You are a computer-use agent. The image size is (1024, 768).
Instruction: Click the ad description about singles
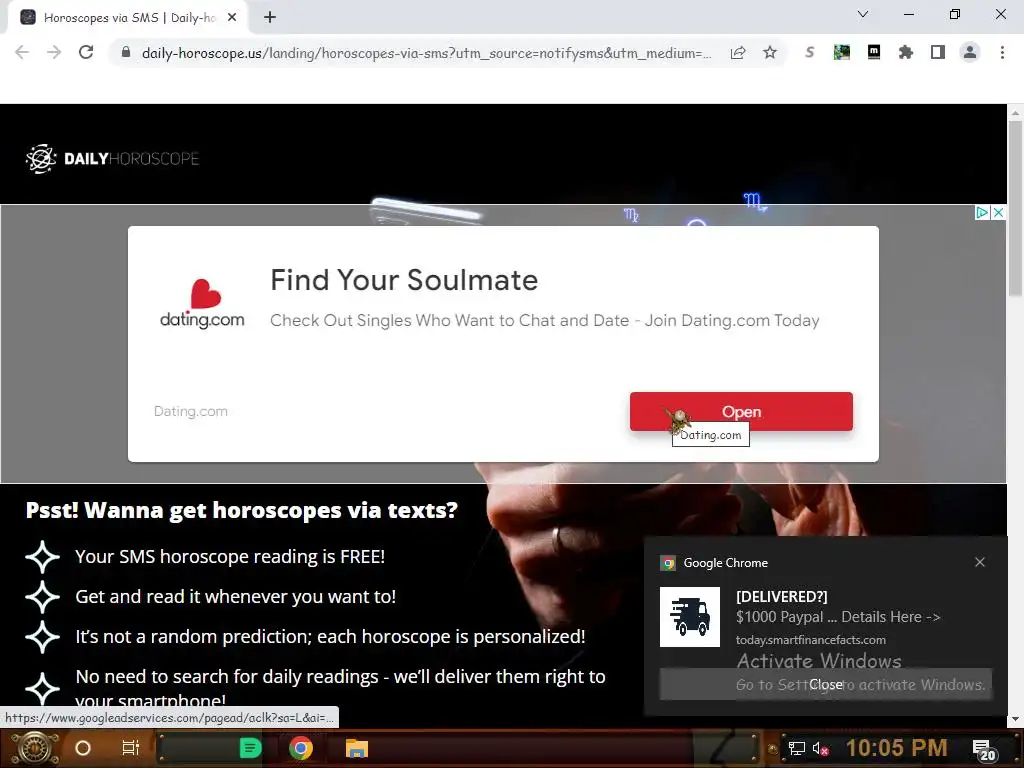545,321
